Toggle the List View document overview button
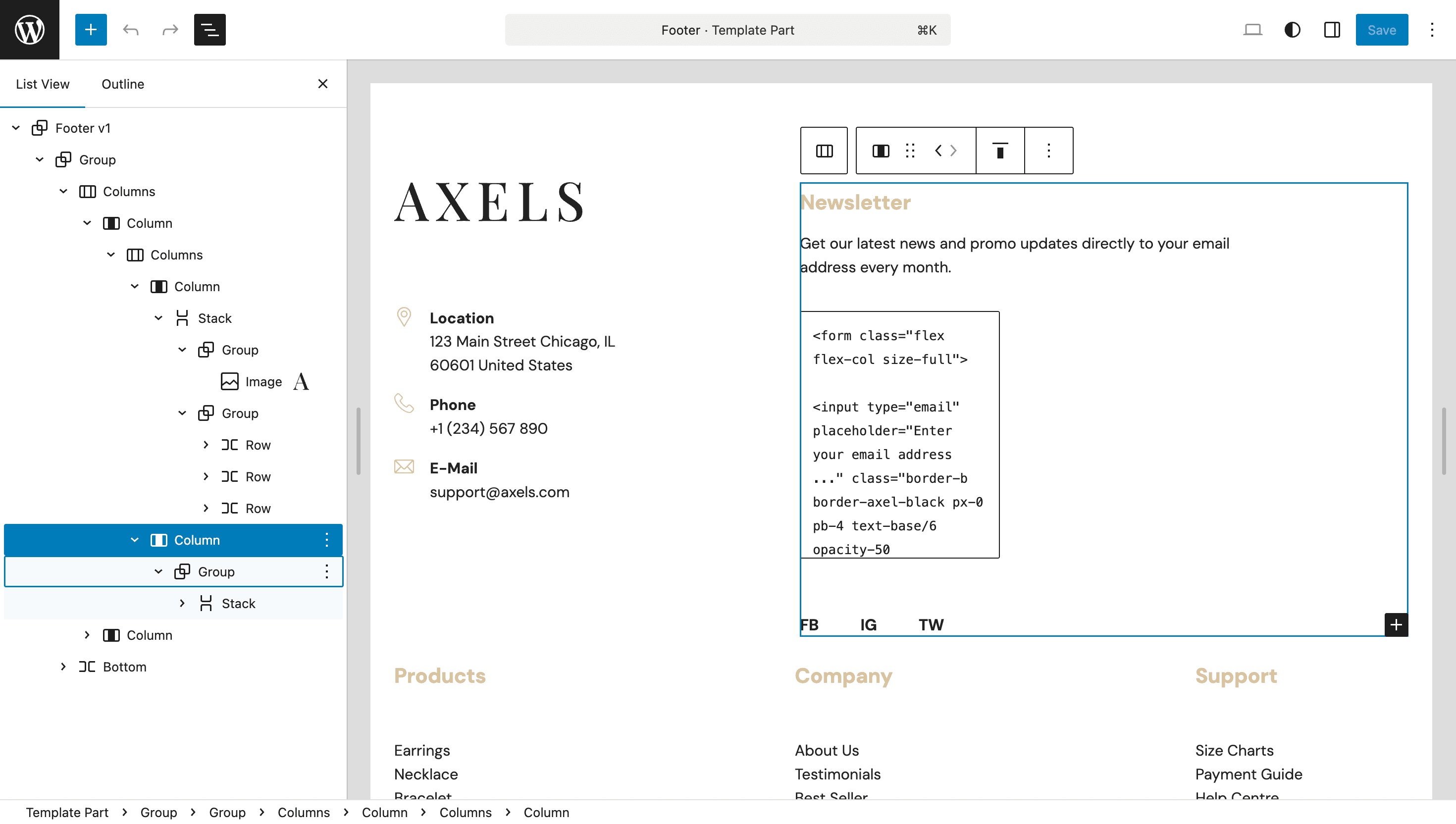Viewport: 1456px width, 824px height. tap(209, 29)
